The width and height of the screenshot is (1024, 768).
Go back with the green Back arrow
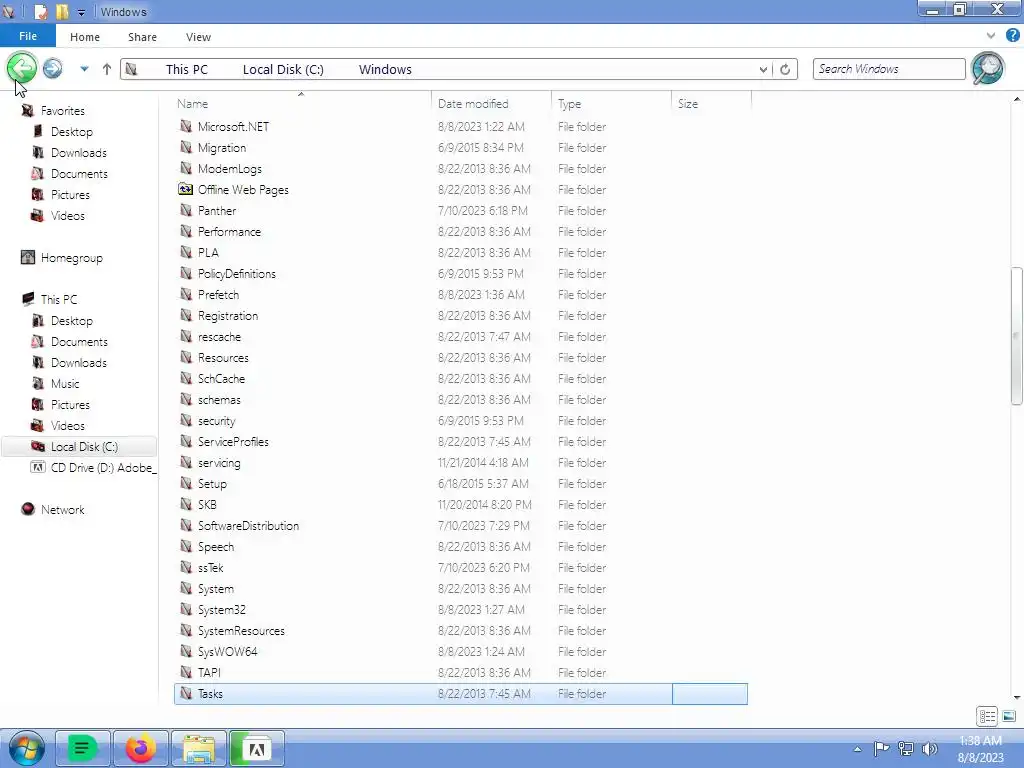(22, 67)
